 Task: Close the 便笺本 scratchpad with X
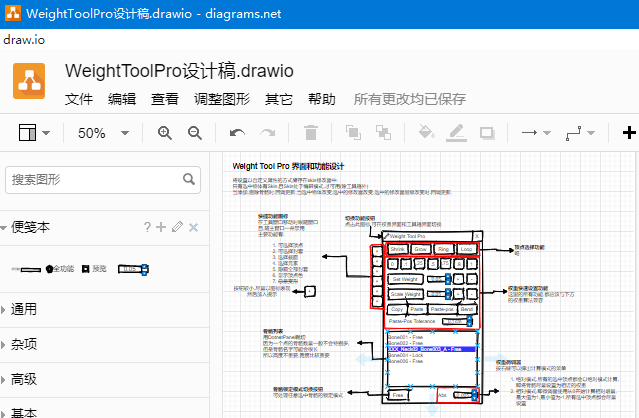click(x=194, y=227)
